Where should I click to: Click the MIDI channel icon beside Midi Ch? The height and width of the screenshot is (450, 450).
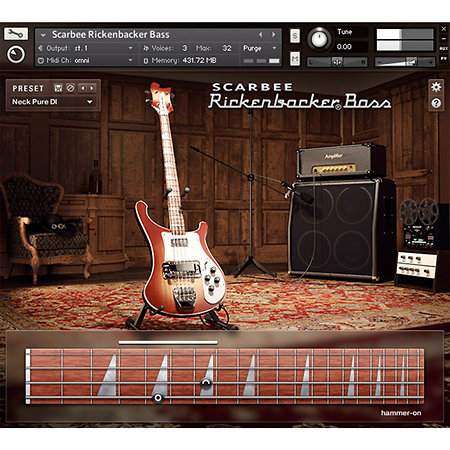41,61
